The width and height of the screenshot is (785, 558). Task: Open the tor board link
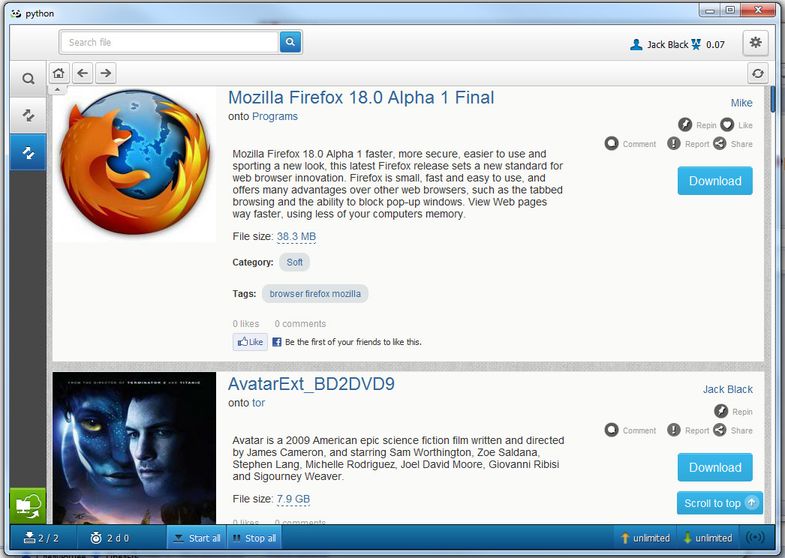258,403
